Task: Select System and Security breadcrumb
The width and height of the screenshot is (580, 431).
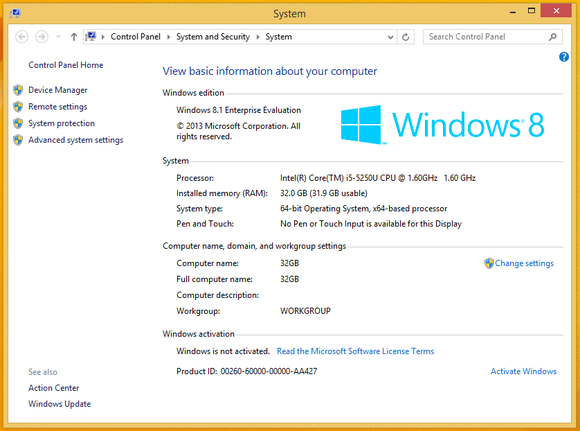Action: tap(213, 37)
